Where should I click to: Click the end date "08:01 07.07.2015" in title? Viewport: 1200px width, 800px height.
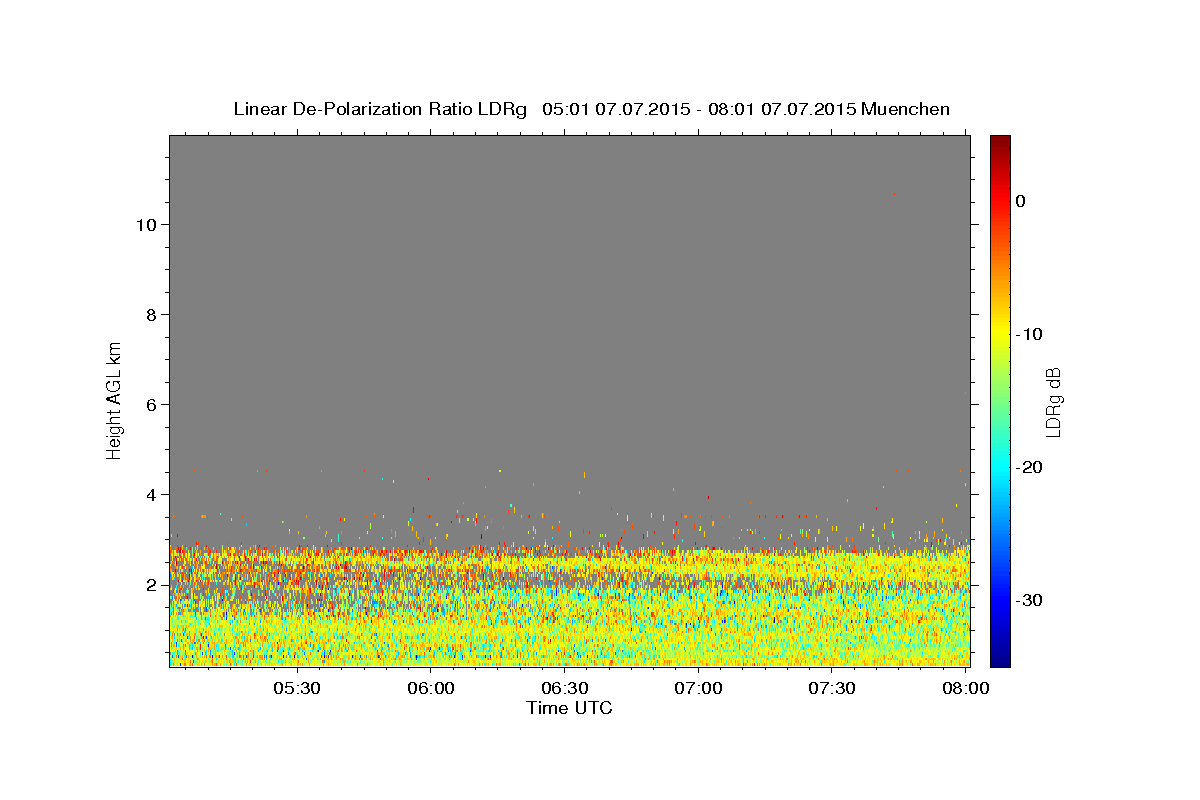[x=781, y=109]
